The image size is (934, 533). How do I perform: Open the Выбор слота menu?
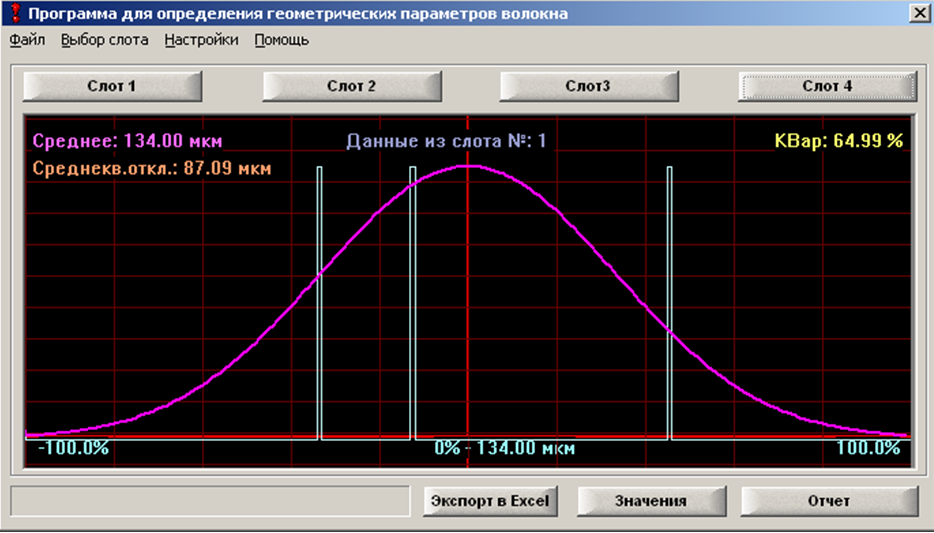(105, 40)
